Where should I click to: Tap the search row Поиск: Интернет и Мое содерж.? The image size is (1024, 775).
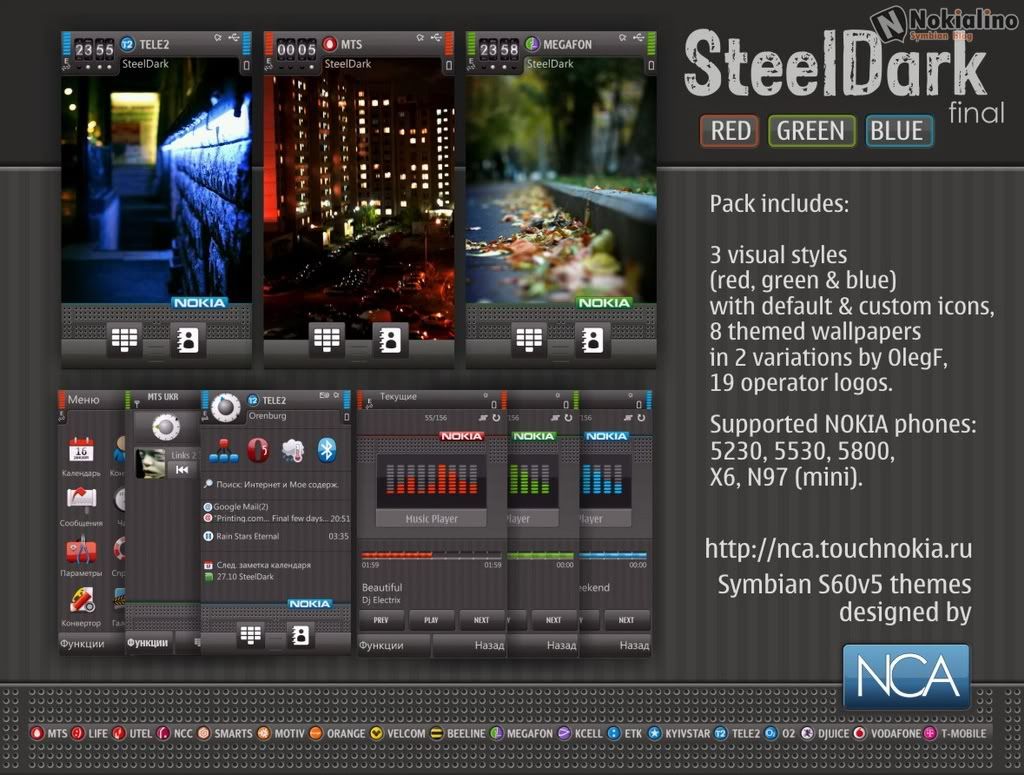tap(276, 484)
